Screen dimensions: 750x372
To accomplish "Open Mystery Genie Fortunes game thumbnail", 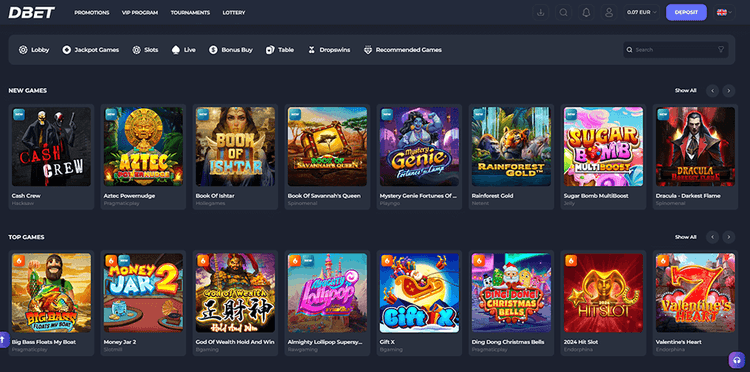I will coord(419,146).
